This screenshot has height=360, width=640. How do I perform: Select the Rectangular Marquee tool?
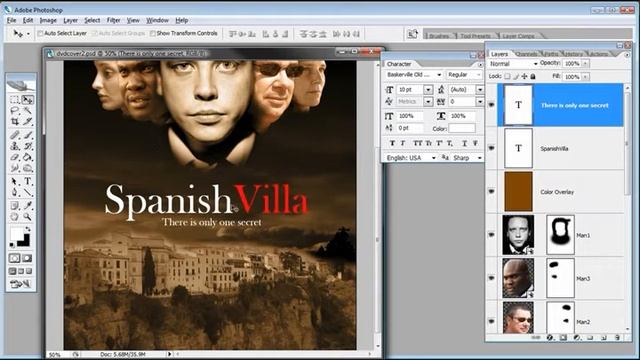point(15,100)
